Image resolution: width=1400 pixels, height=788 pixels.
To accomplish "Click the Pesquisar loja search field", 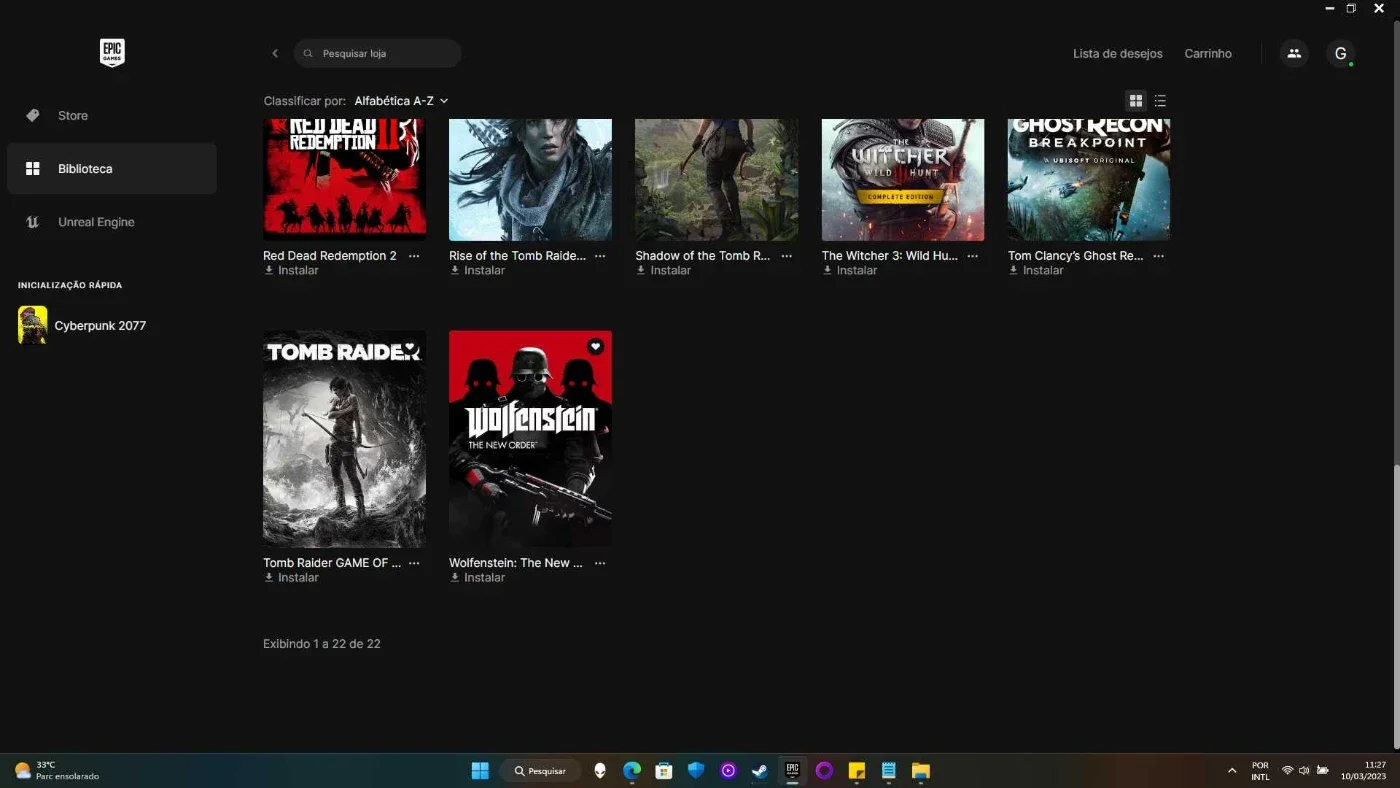I will click(x=378, y=54).
